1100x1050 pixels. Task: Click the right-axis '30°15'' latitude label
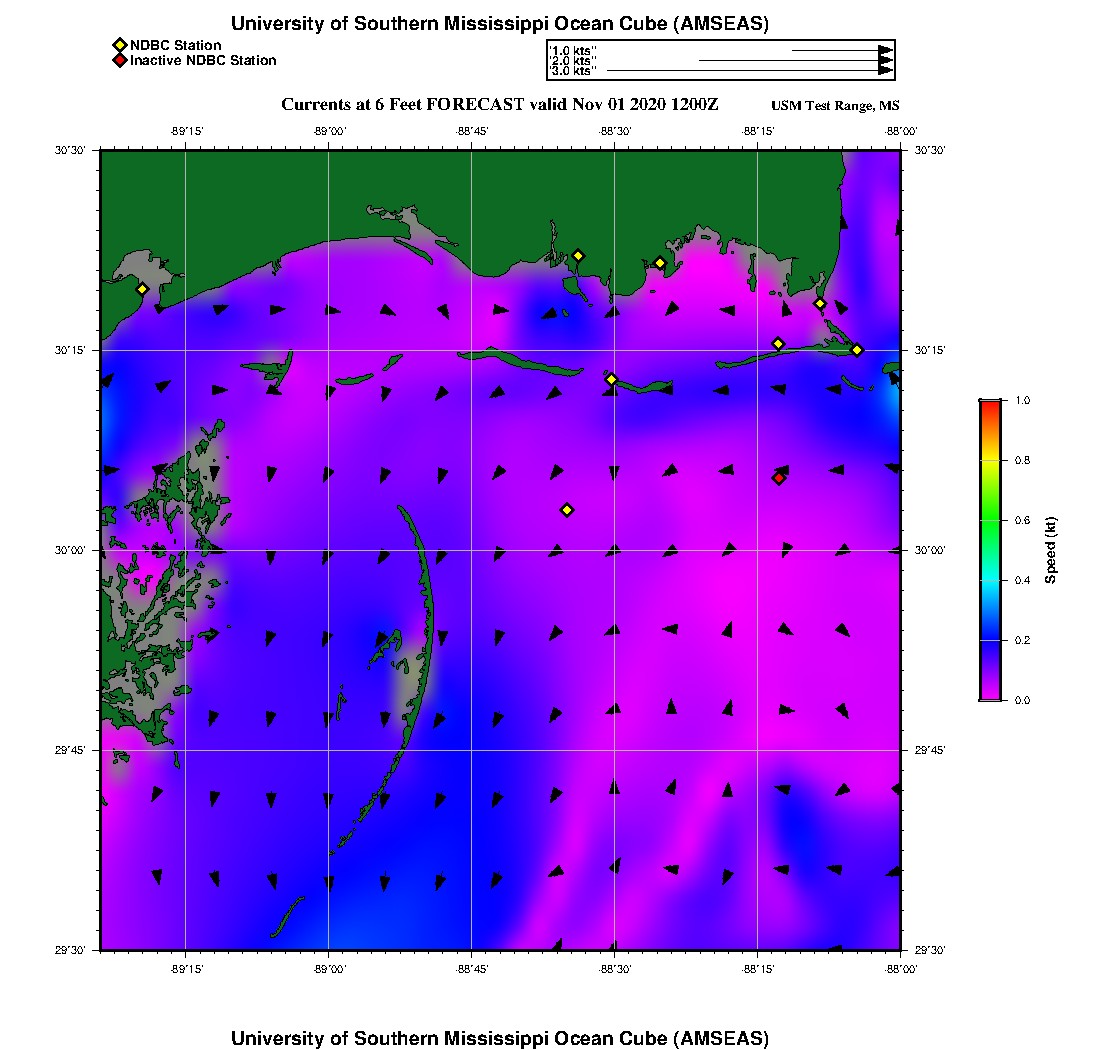pyautogui.click(x=930, y=350)
